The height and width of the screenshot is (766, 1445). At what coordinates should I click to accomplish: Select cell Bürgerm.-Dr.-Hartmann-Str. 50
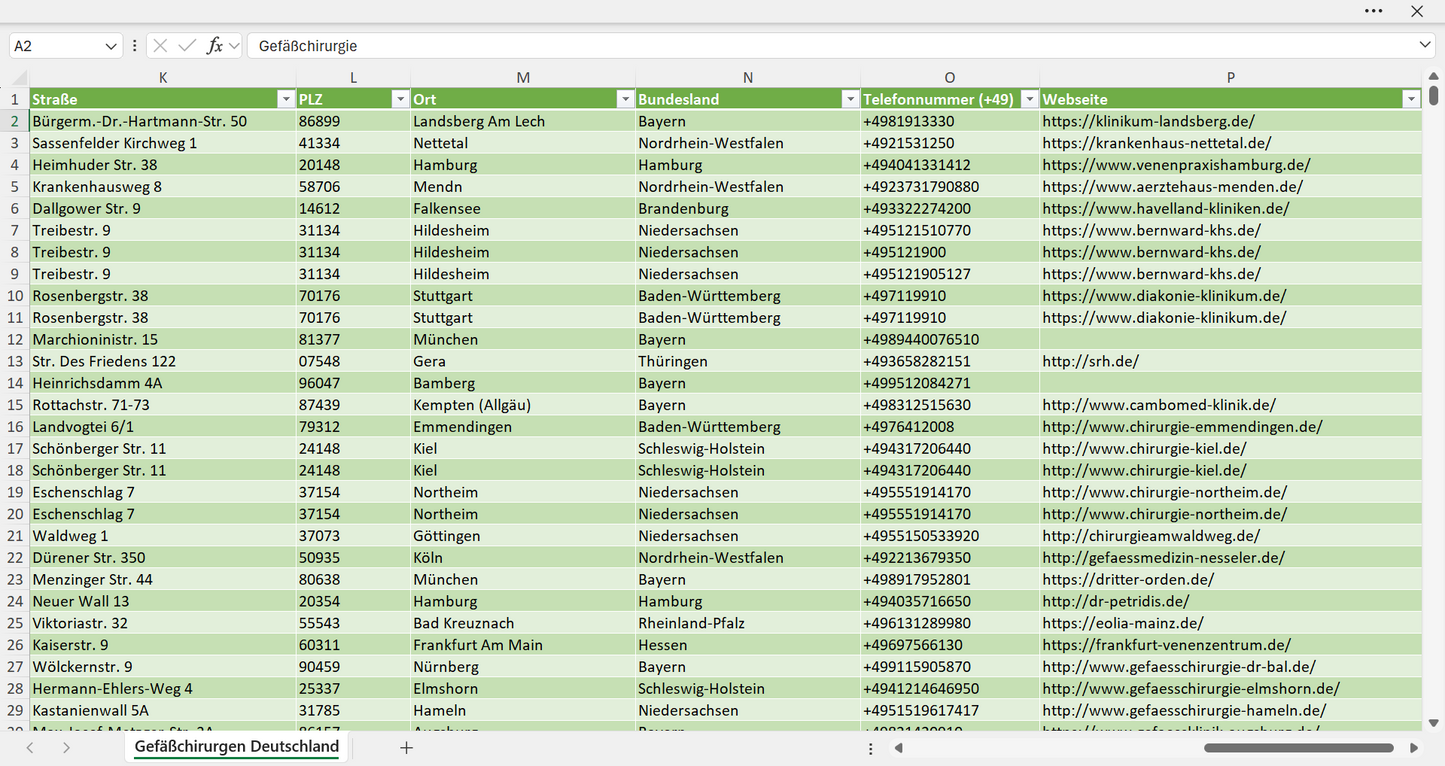163,121
